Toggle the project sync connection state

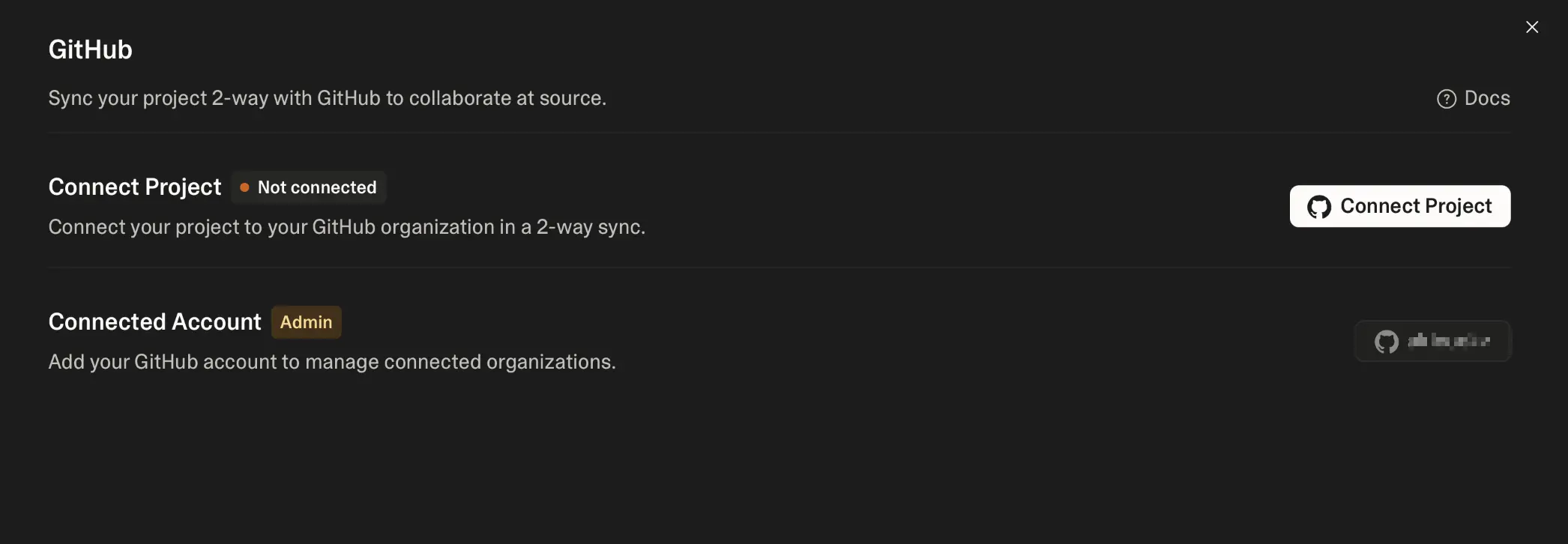(1399, 206)
